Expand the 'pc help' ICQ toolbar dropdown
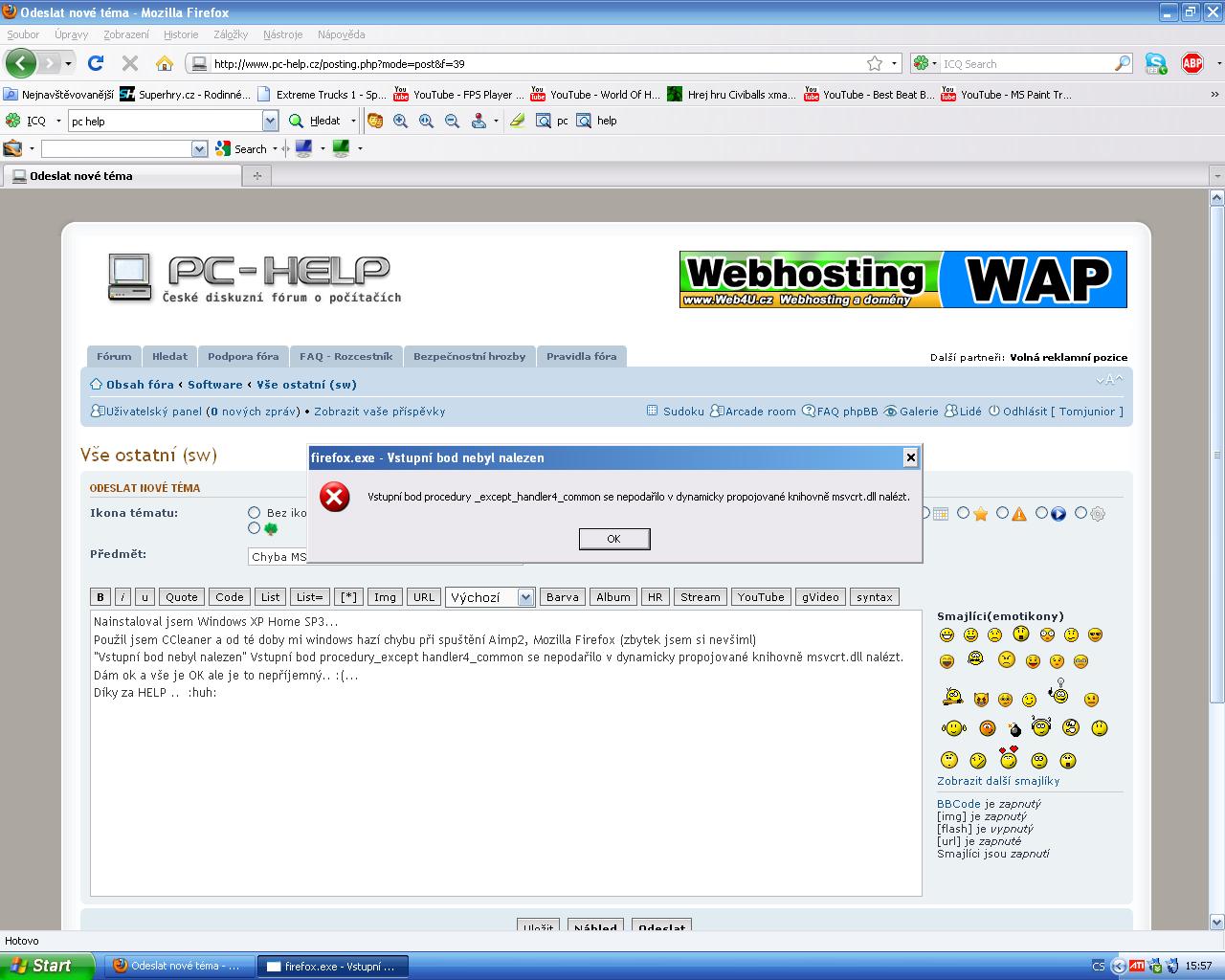Image resolution: width=1225 pixels, height=980 pixels. pyautogui.click(x=270, y=121)
